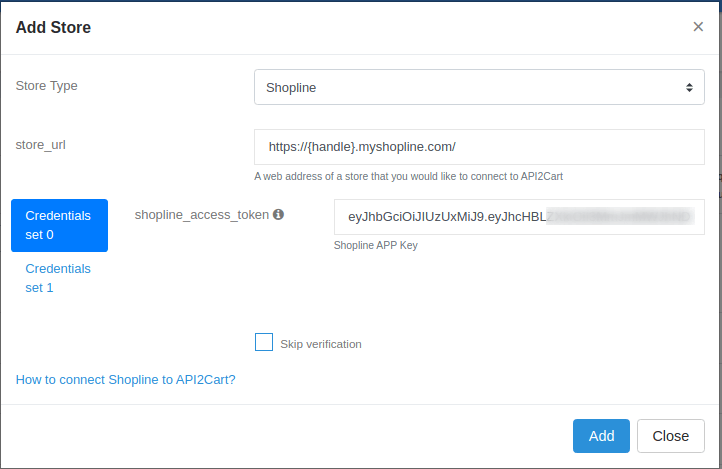Switch to Credentials set 0 tab
This screenshot has width=722, height=469.
(59, 225)
